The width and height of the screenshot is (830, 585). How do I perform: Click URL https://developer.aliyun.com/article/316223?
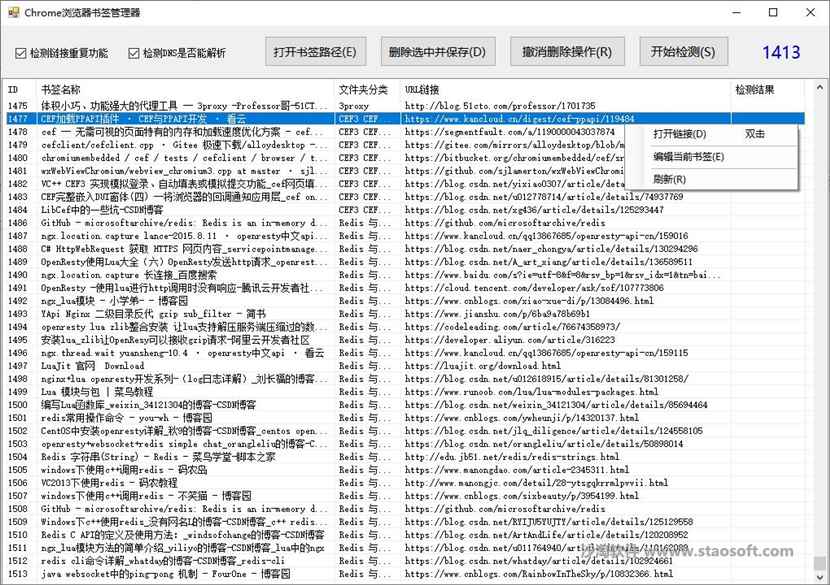click(x=510, y=340)
